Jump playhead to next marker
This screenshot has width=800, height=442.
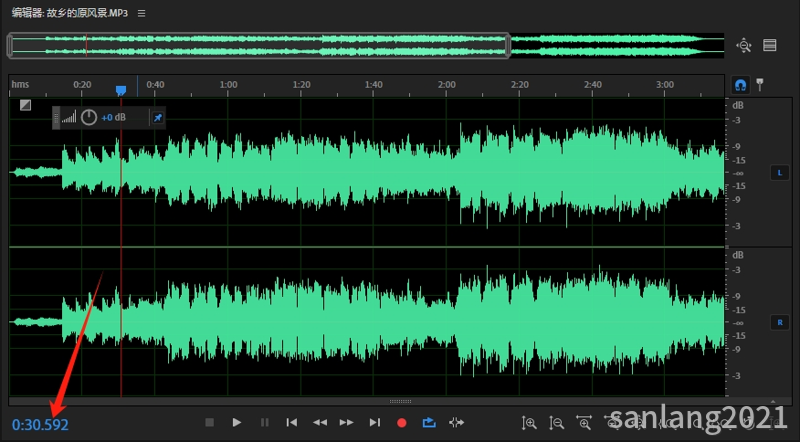[375, 423]
